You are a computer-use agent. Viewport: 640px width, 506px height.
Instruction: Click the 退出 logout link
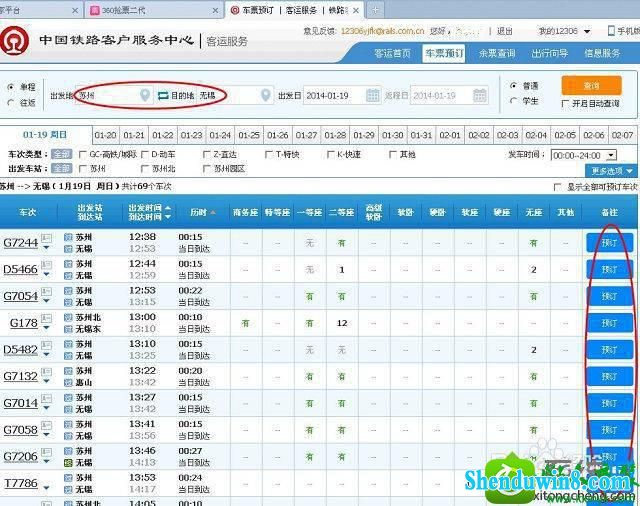tap(504, 31)
